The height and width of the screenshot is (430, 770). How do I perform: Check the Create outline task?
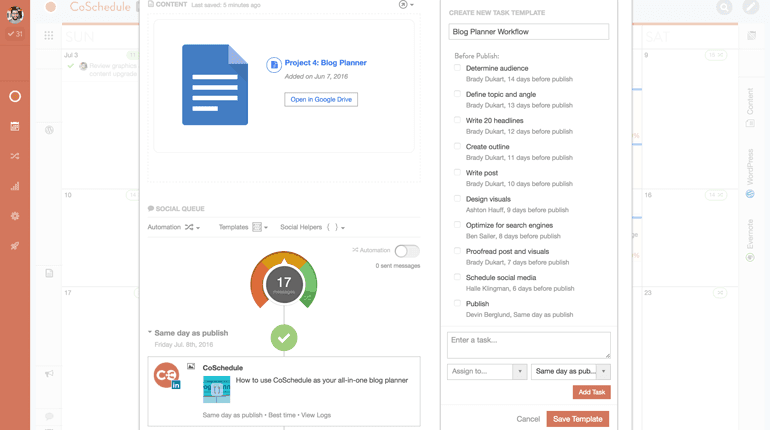click(457, 146)
